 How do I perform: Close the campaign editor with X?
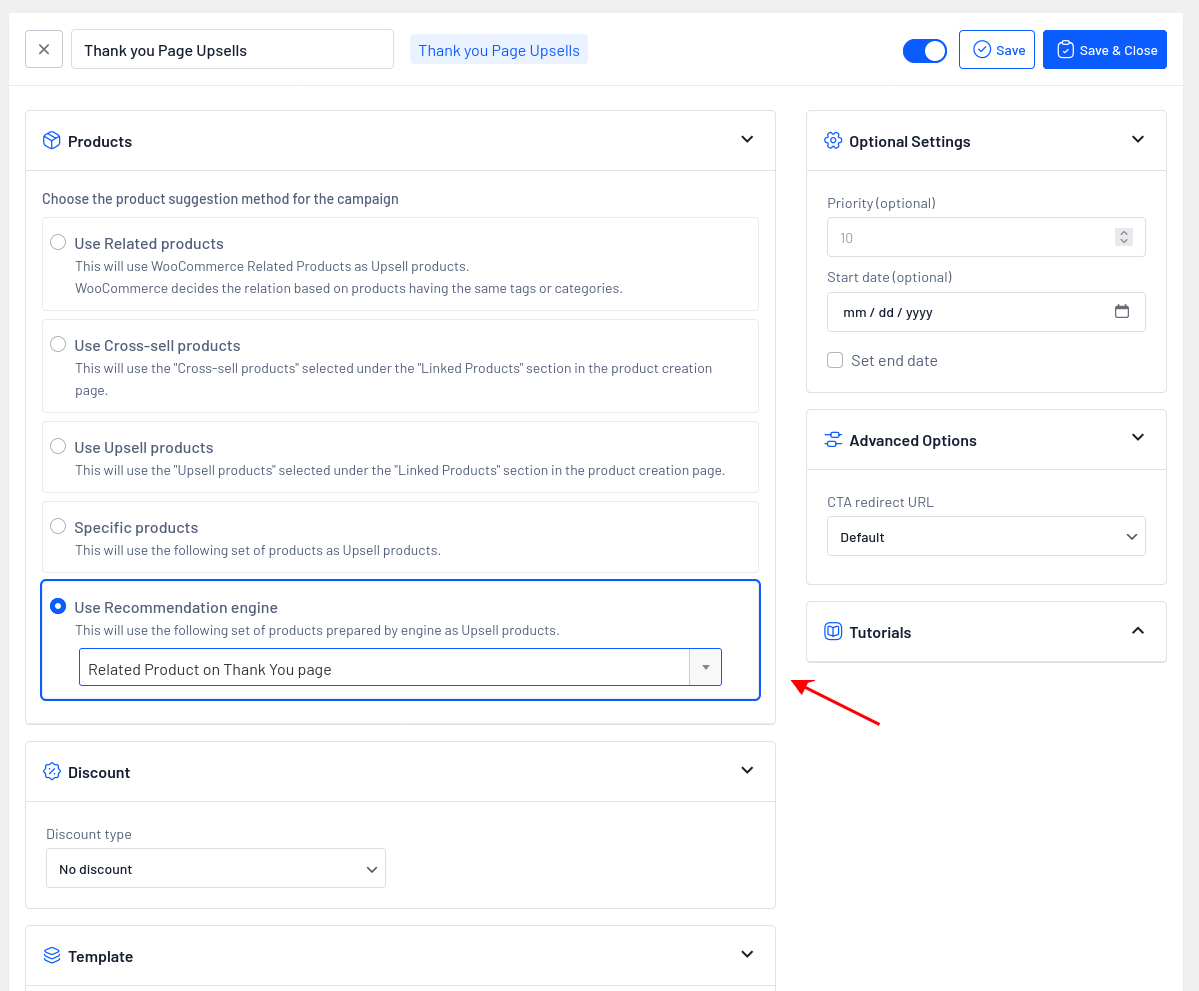point(44,49)
